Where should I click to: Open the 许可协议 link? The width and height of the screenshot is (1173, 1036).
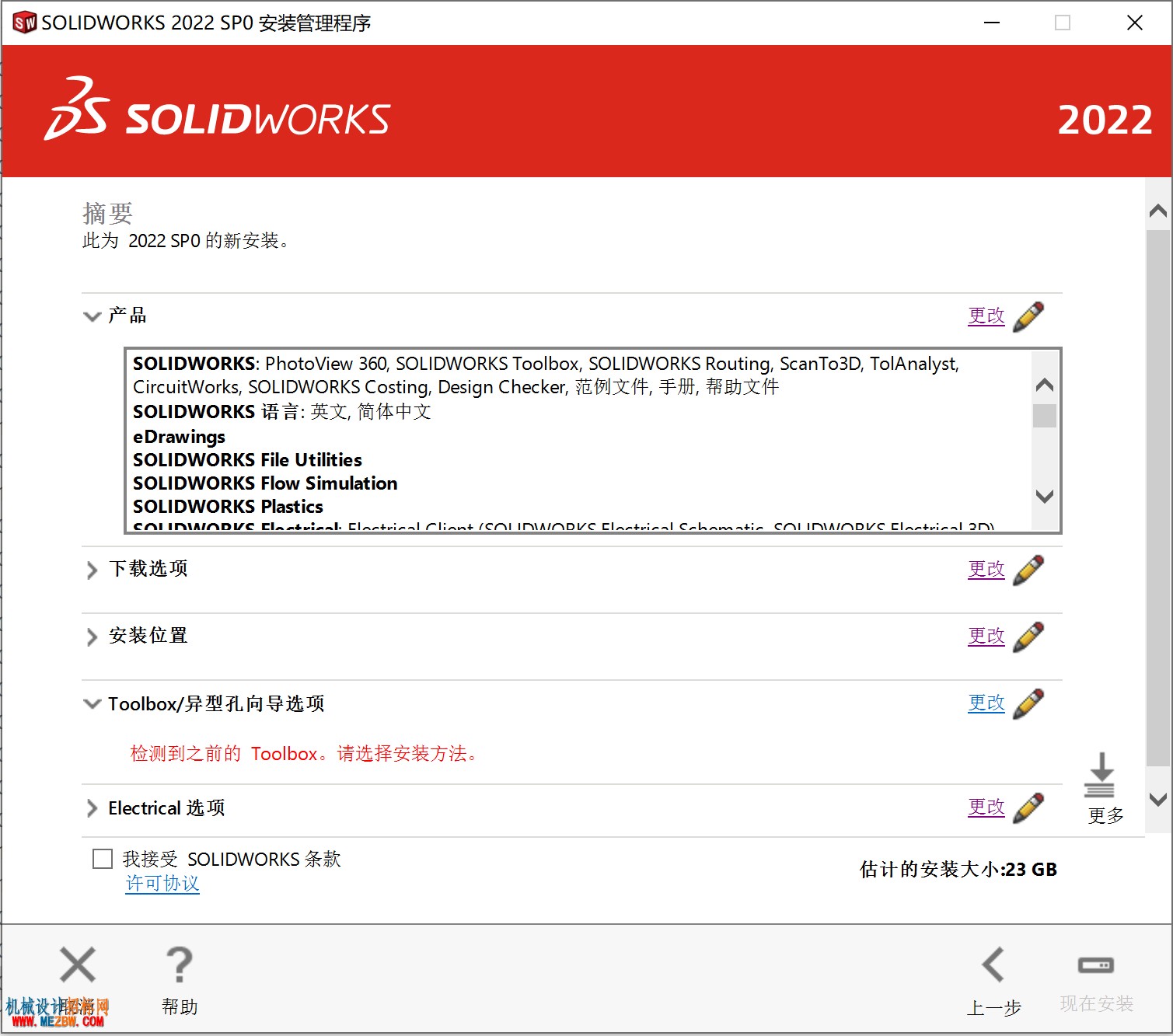click(162, 884)
